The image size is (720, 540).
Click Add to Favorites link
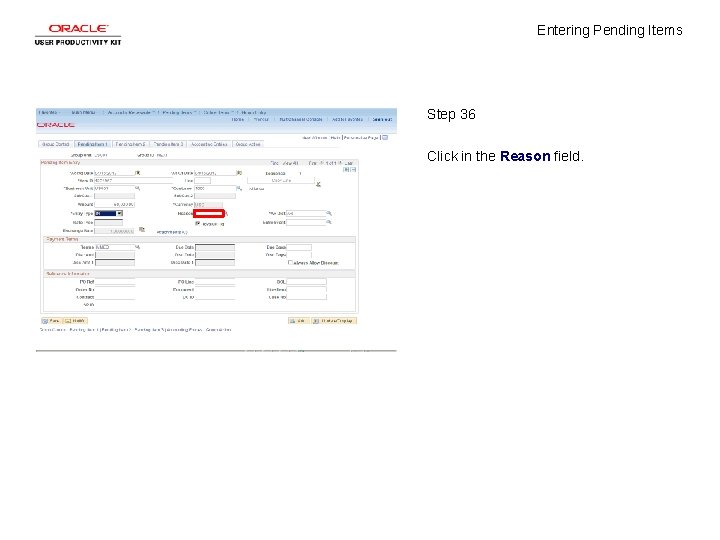(348, 119)
